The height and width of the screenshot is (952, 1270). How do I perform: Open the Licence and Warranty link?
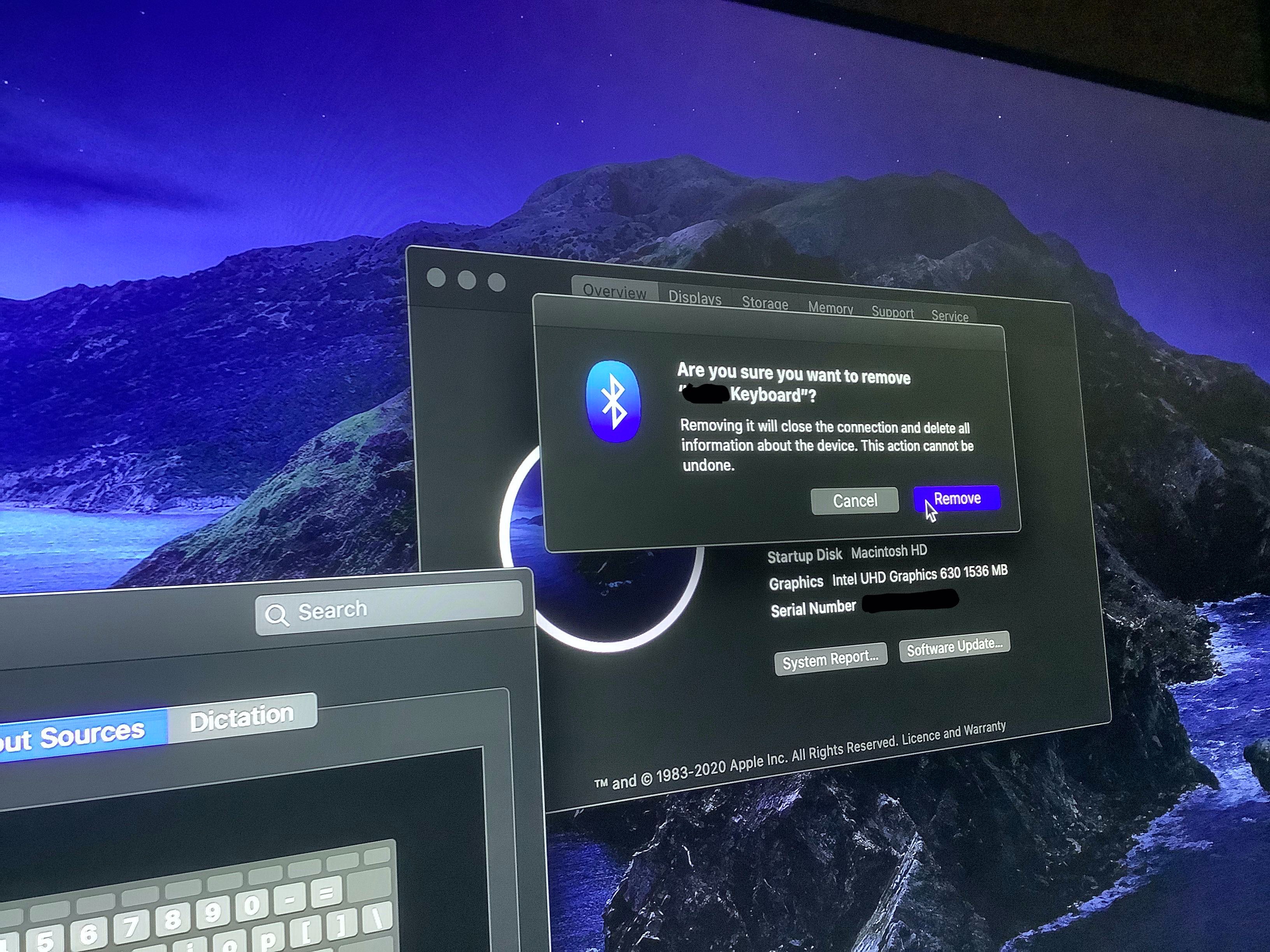click(x=953, y=733)
